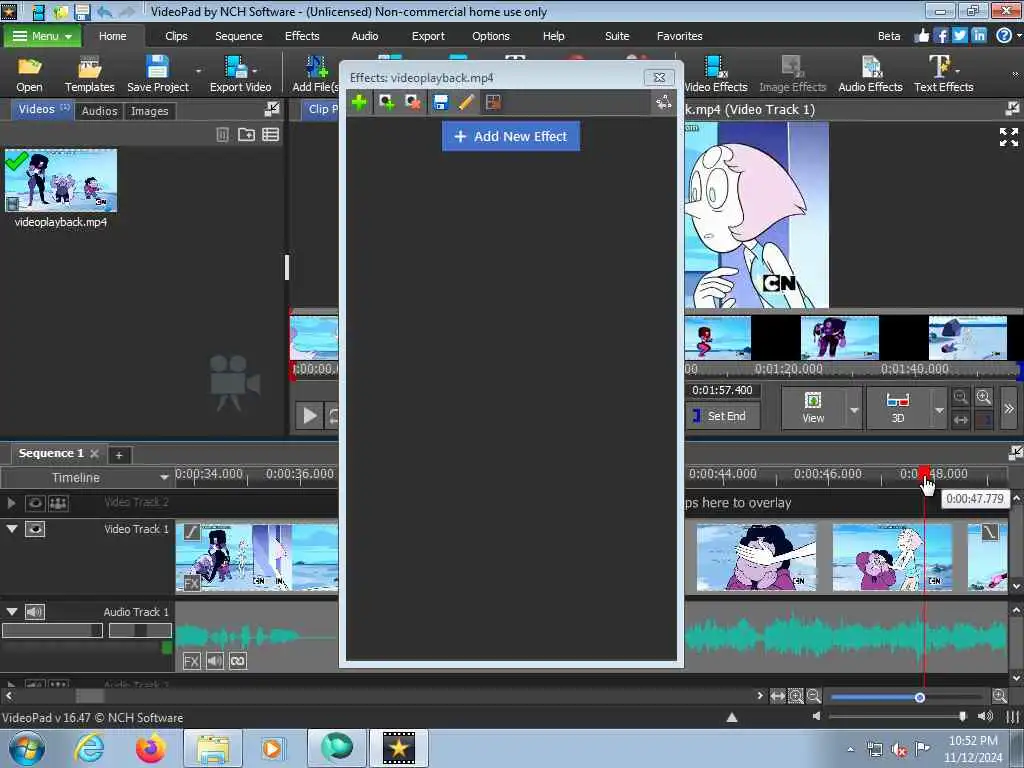
Task: Click the Add File(s) icon
Action: pyautogui.click(x=316, y=74)
